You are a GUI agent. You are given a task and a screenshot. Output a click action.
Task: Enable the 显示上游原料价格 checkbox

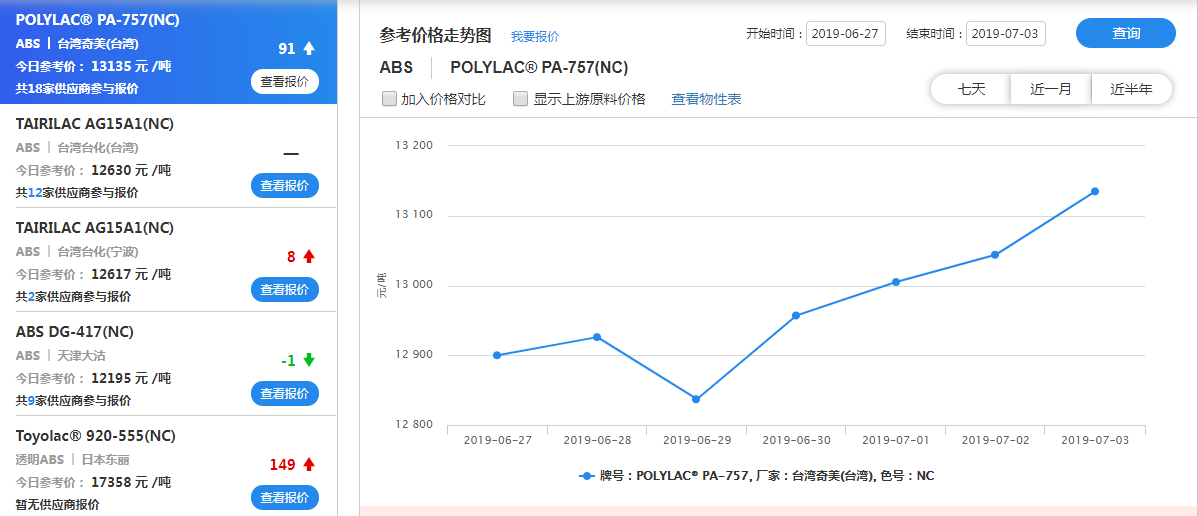[x=521, y=99]
